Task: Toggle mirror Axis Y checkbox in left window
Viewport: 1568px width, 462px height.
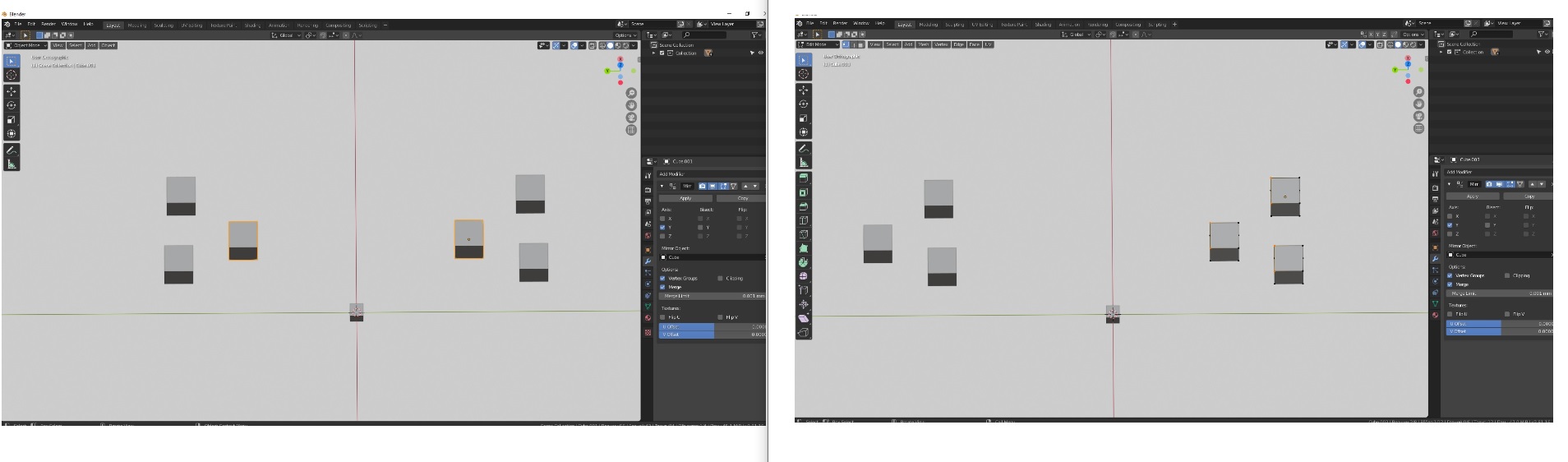Action: [x=662, y=227]
